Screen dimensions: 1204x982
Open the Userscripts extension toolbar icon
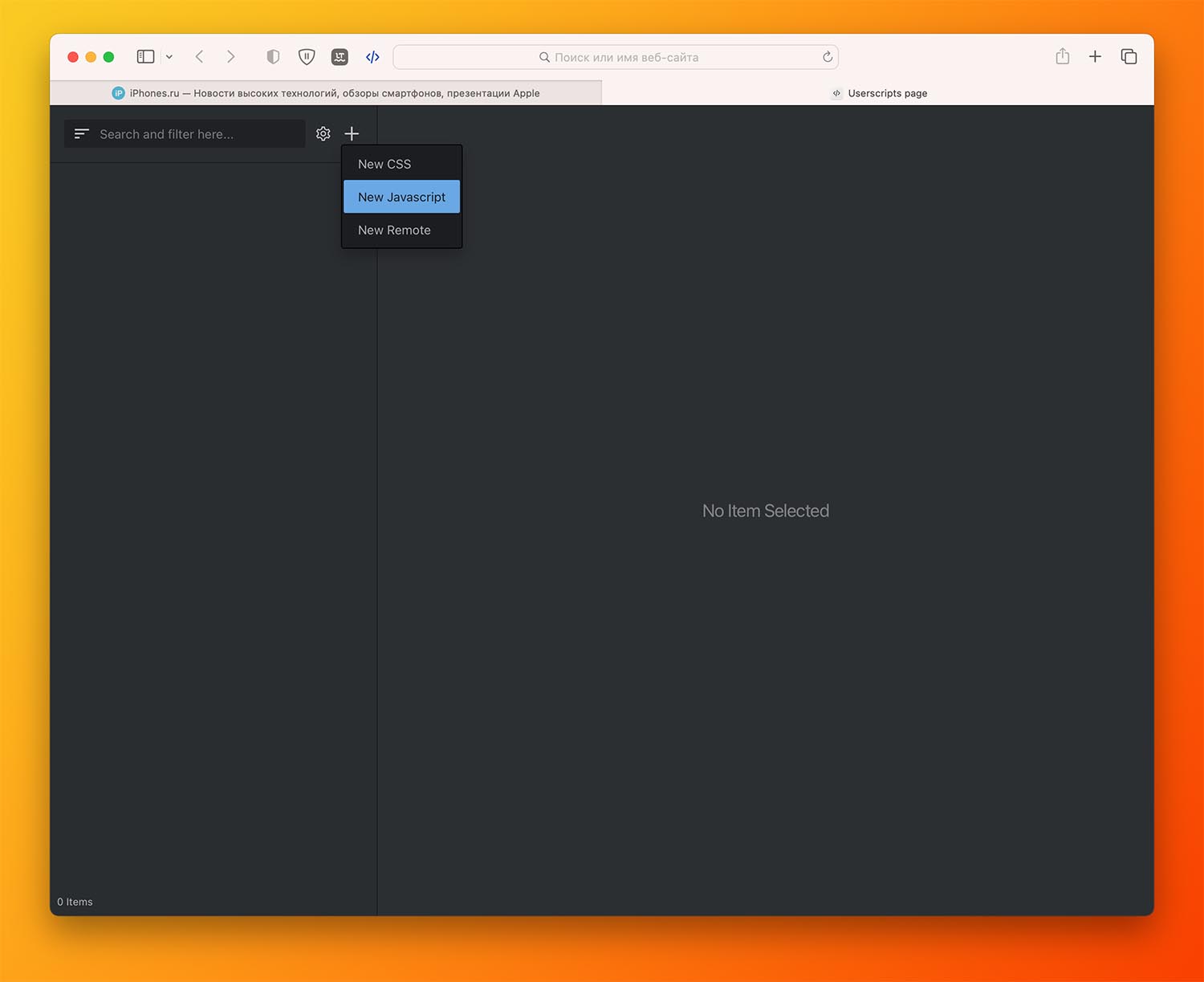pyautogui.click(x=372, y=57)
